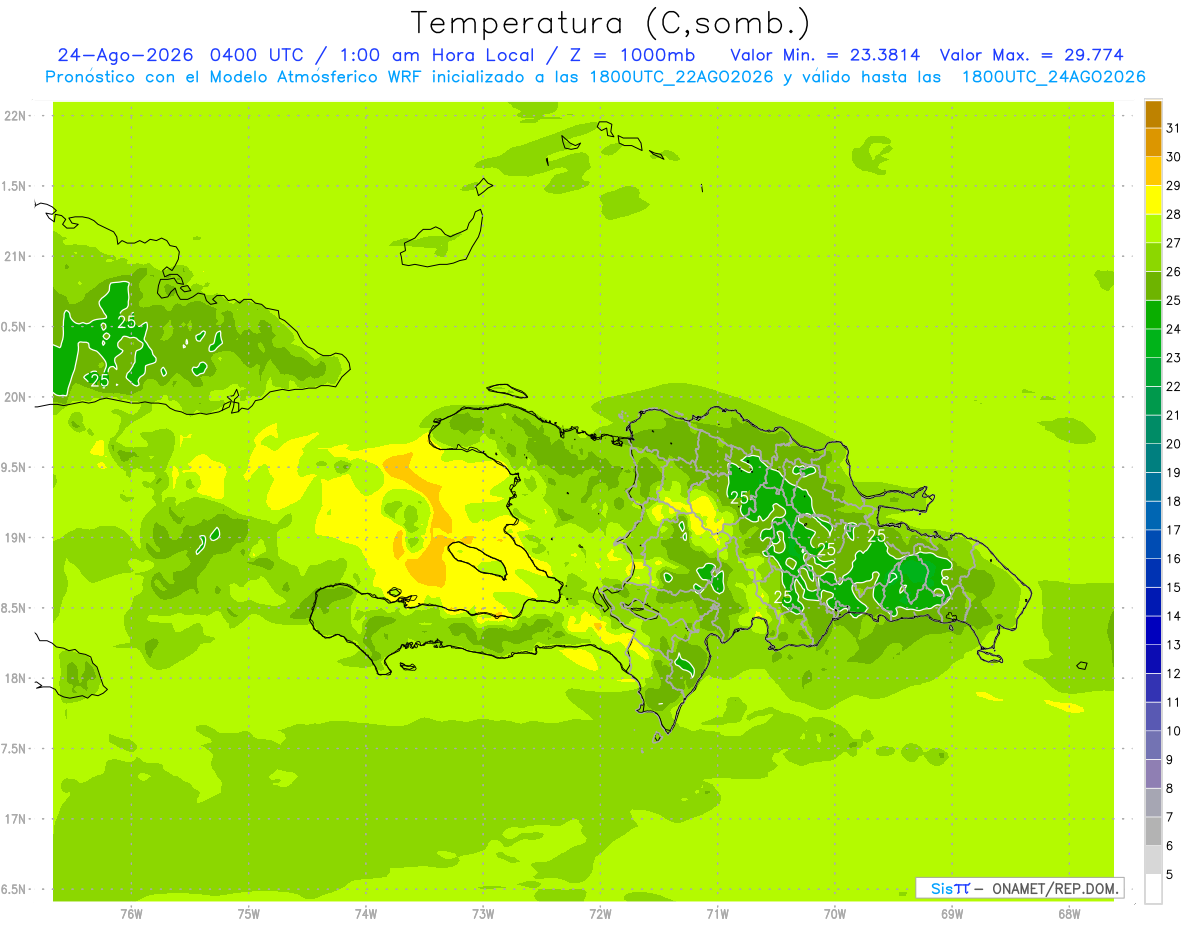Click the '22N' latitude axis label
The height and width of the screenshot is (927, 1200).
16,115
